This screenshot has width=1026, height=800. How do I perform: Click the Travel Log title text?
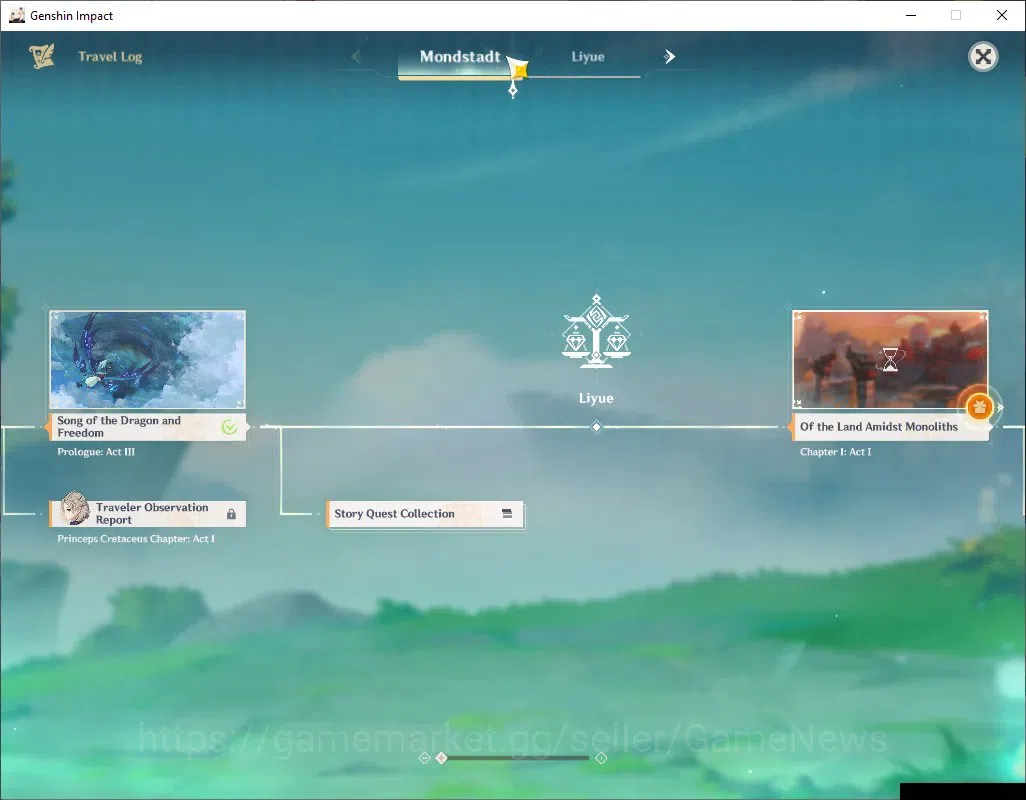(x=110, y=57)
